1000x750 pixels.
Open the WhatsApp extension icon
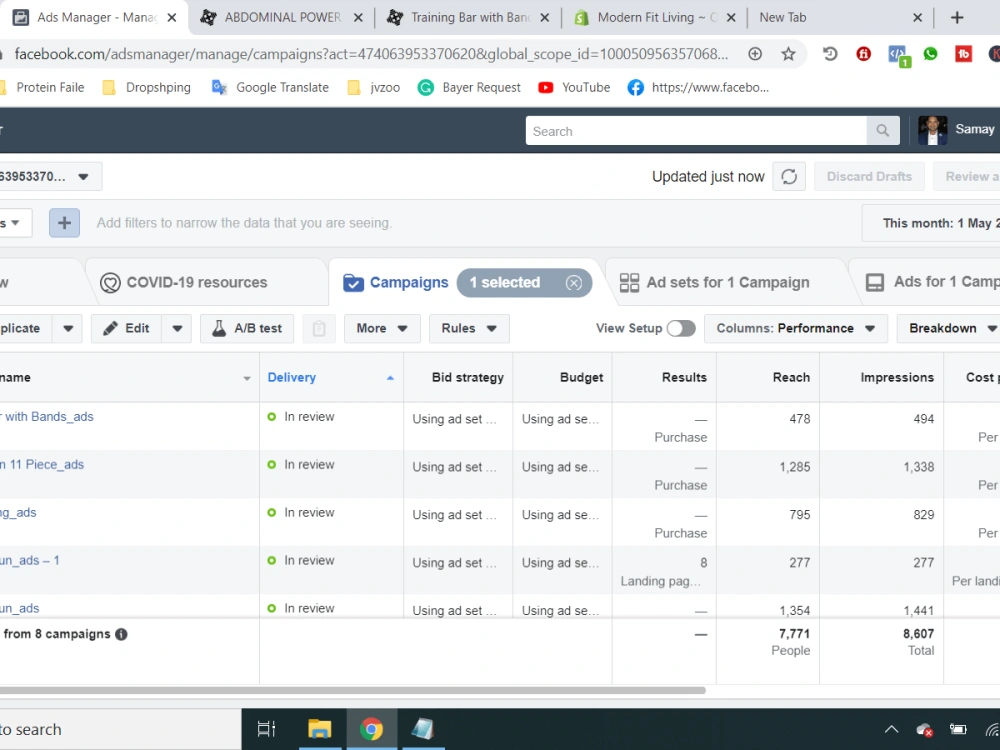930,54
